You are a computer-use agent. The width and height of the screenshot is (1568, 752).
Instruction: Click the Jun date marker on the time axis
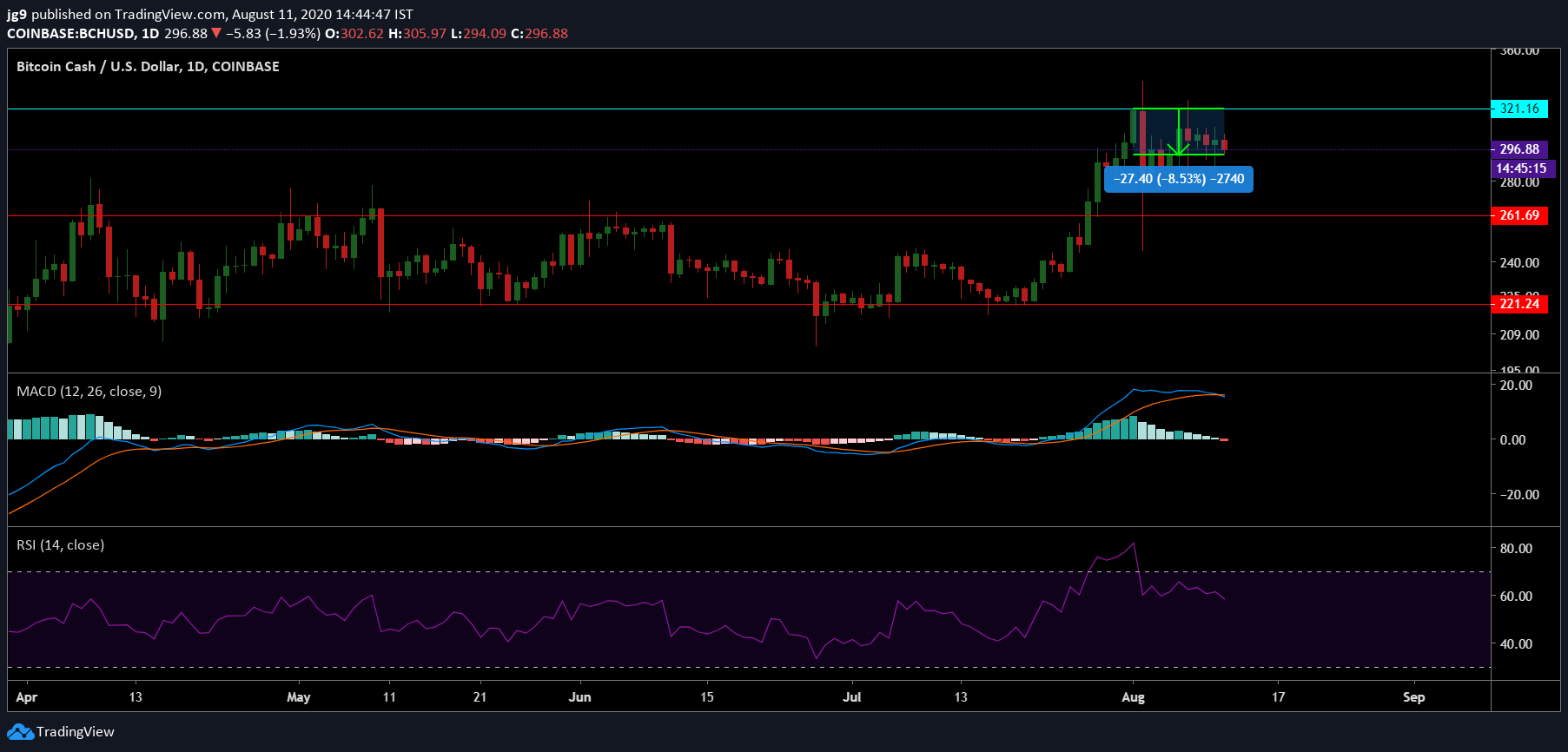579,697
